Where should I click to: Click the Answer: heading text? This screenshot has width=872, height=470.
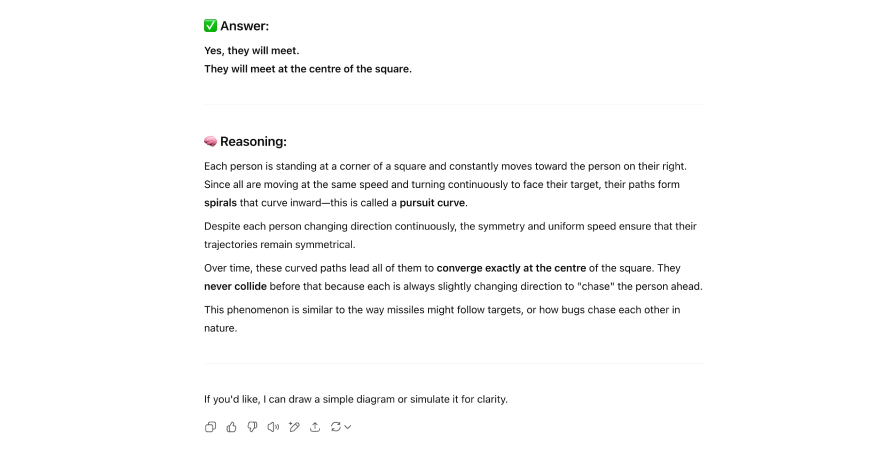click(245, 26)
